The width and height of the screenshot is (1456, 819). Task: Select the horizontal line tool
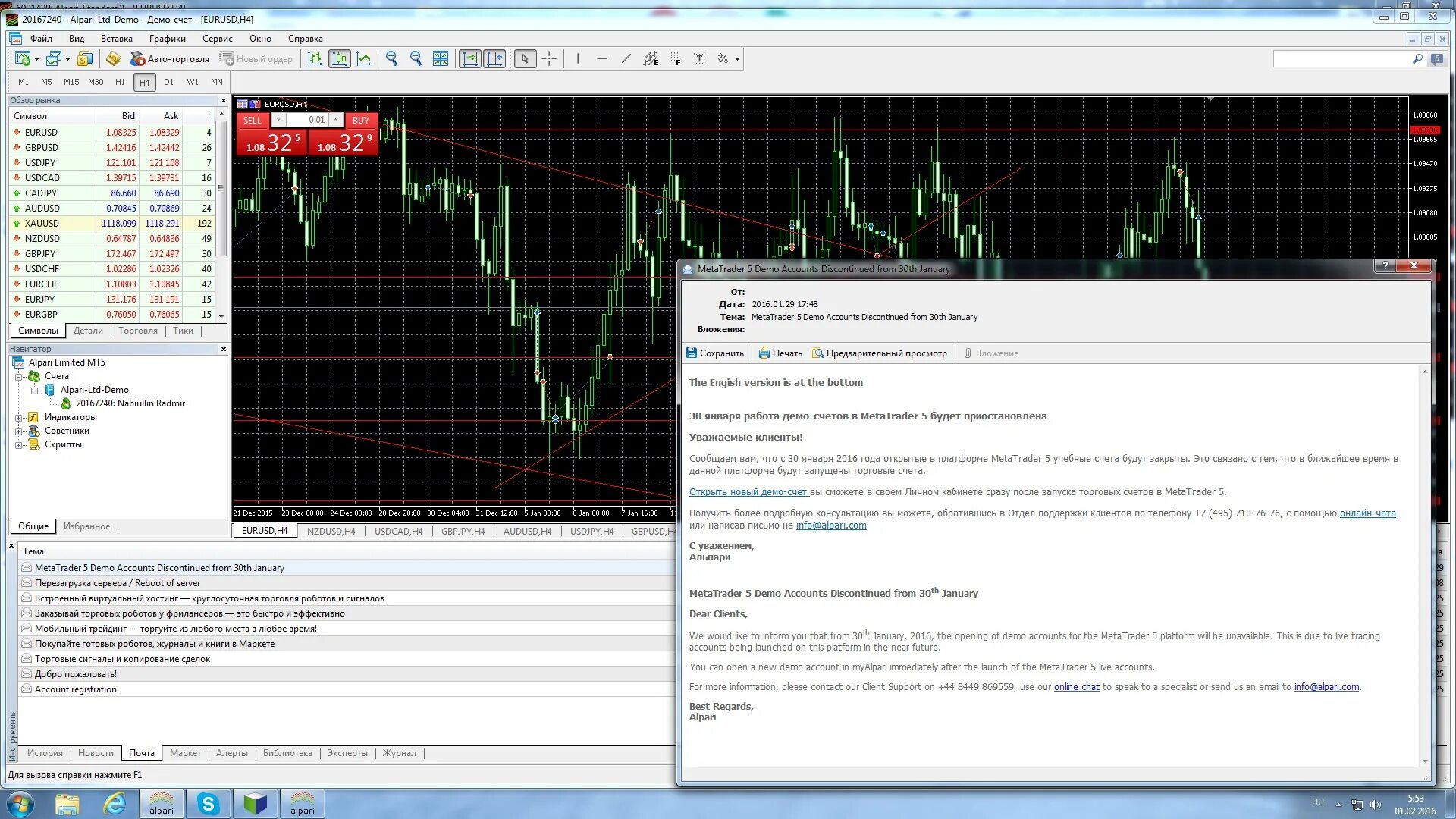[602, 58]
